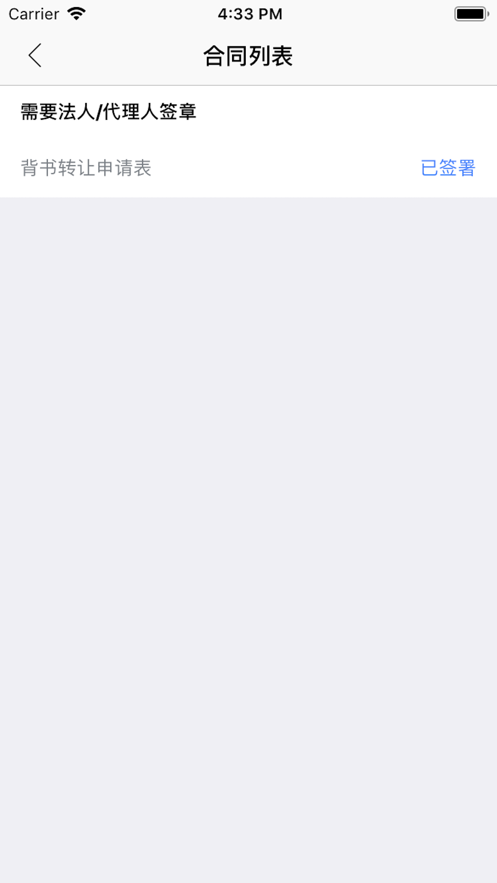Click the 背书转让申请表 label text
This screenshot has width=497, height=883.
point(86,168)
